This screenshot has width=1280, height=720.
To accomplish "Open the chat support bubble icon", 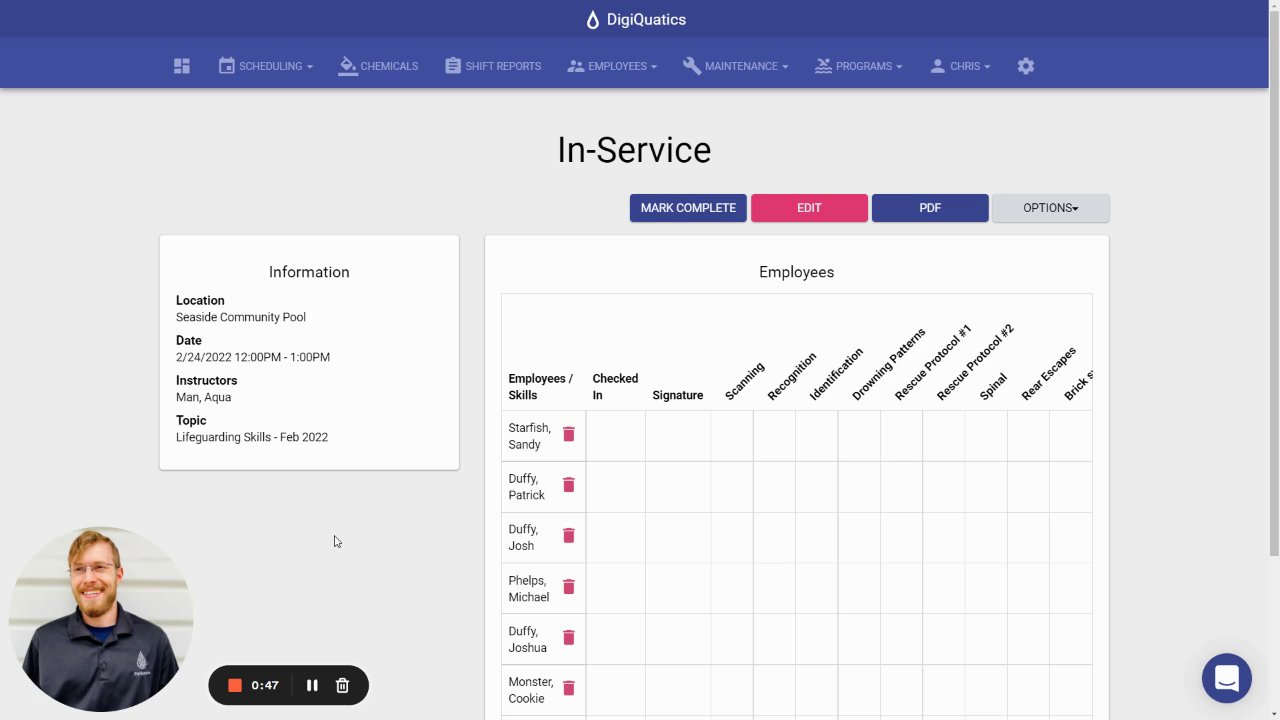I will 1227,678.
